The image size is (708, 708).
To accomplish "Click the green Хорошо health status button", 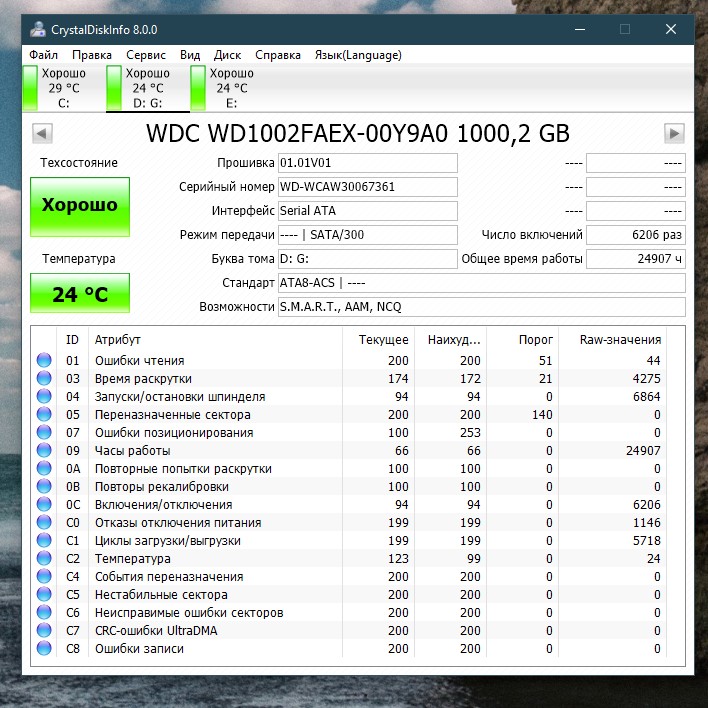I will coord(80,206).
